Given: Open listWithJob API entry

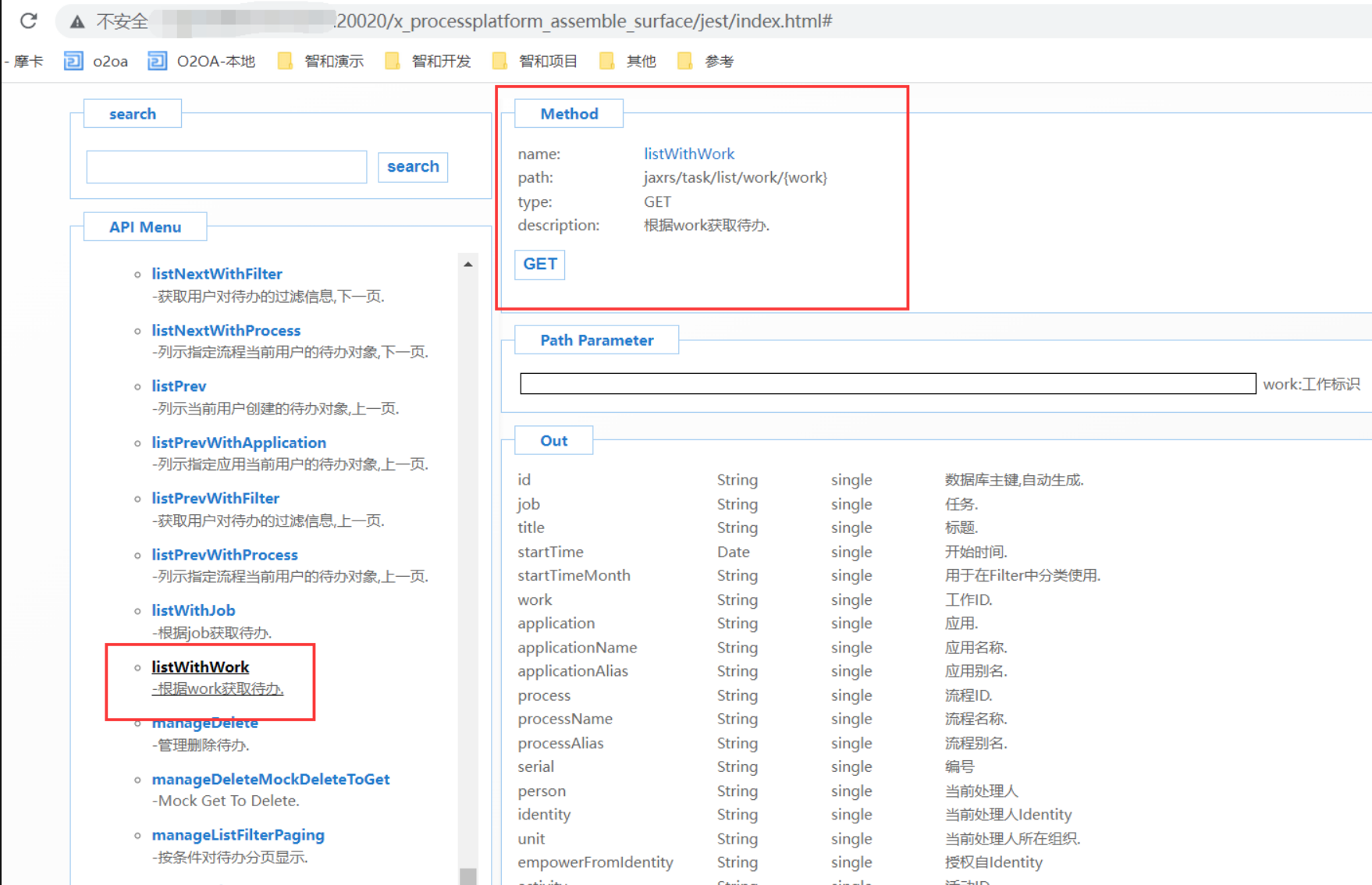Looking at the screenshot, I should coord(193,610).
